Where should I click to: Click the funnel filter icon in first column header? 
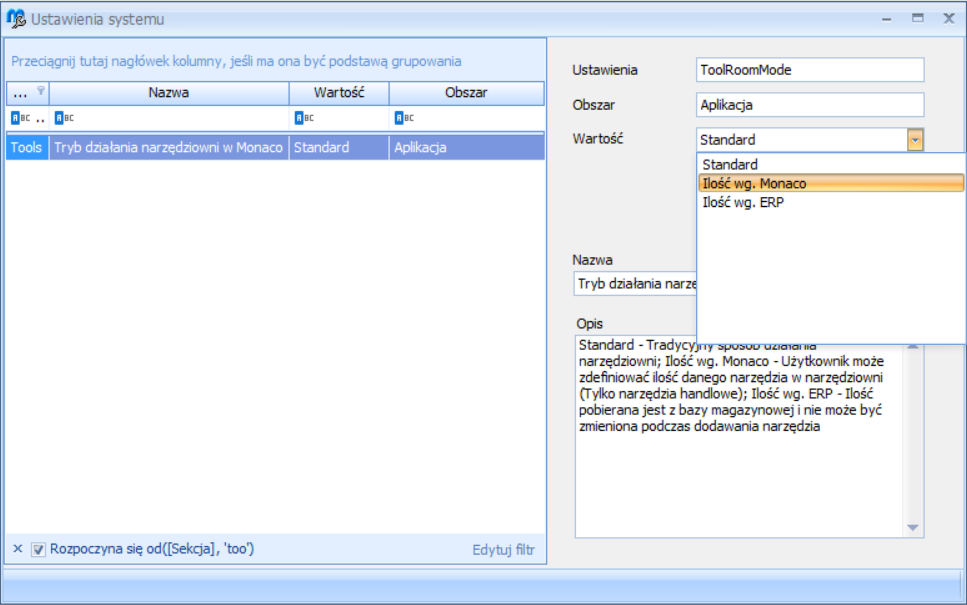(x=41, y=92)
